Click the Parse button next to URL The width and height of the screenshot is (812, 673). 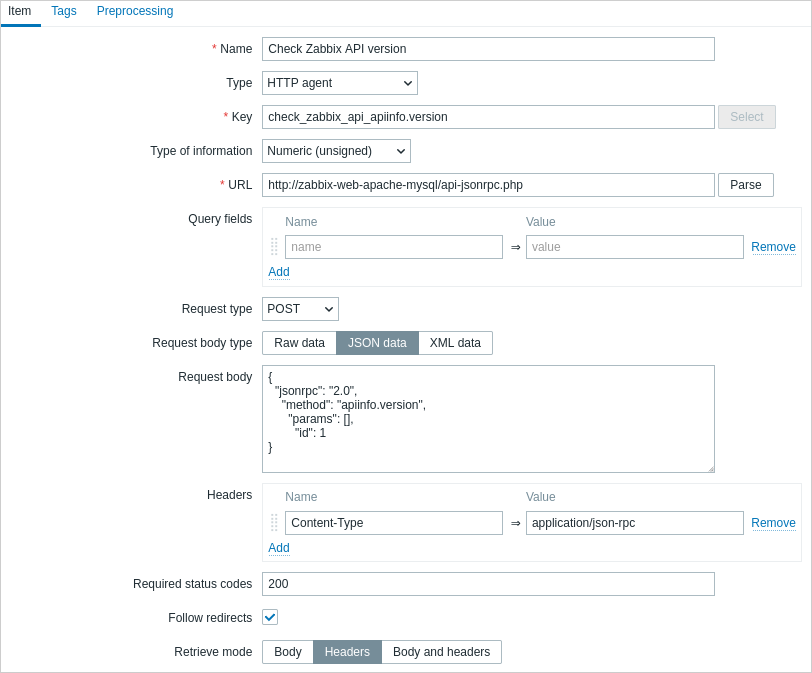(746, 185)
